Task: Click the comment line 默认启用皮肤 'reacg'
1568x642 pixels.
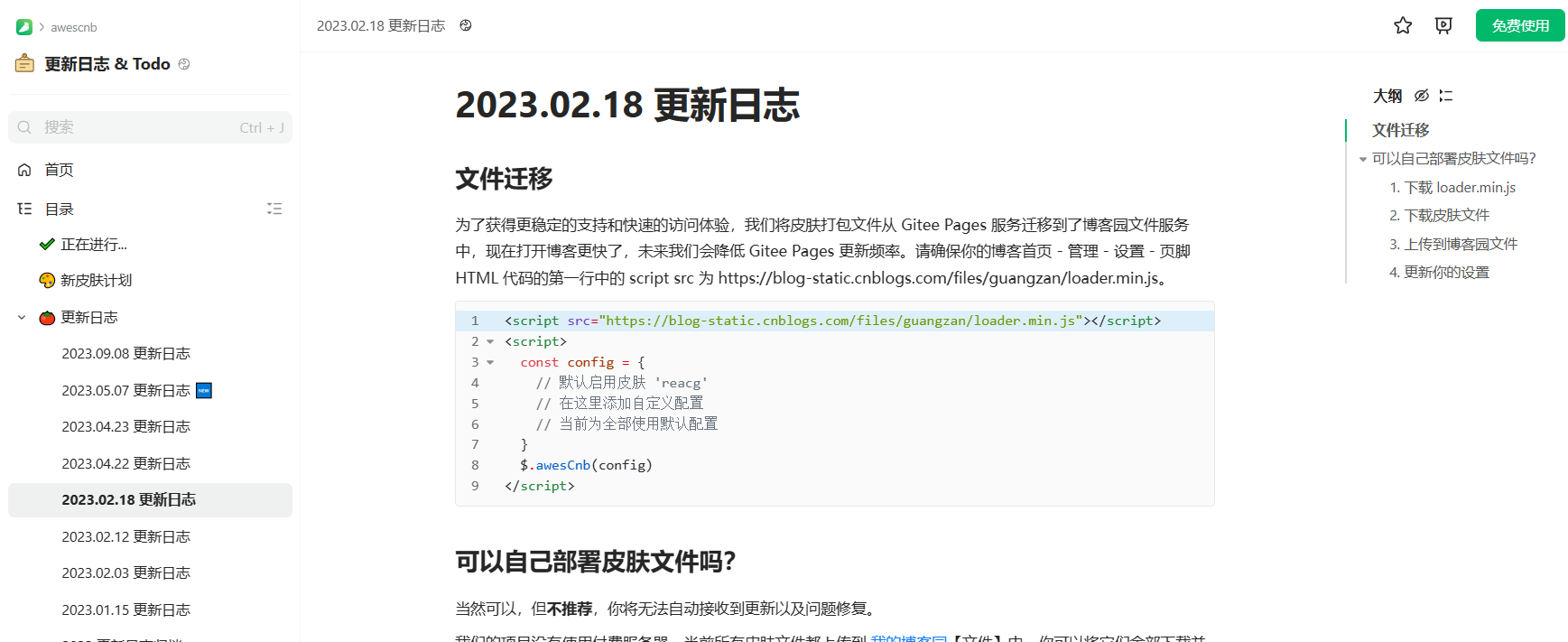Action: point(622,384)
